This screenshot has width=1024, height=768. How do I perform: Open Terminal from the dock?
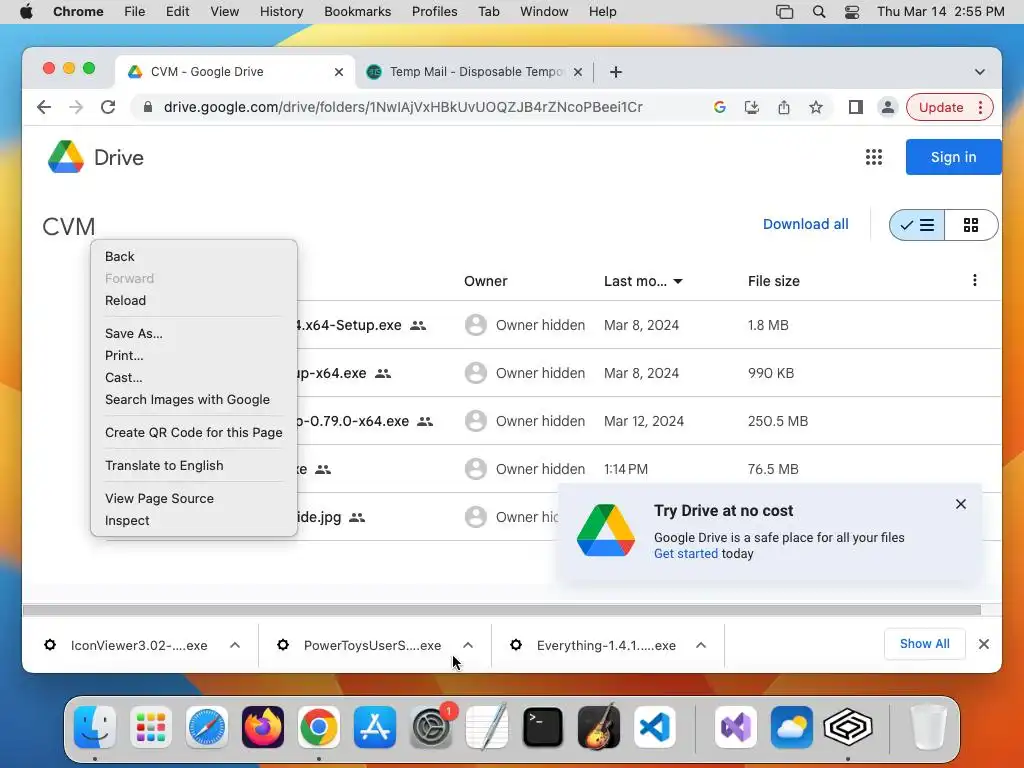543,726
